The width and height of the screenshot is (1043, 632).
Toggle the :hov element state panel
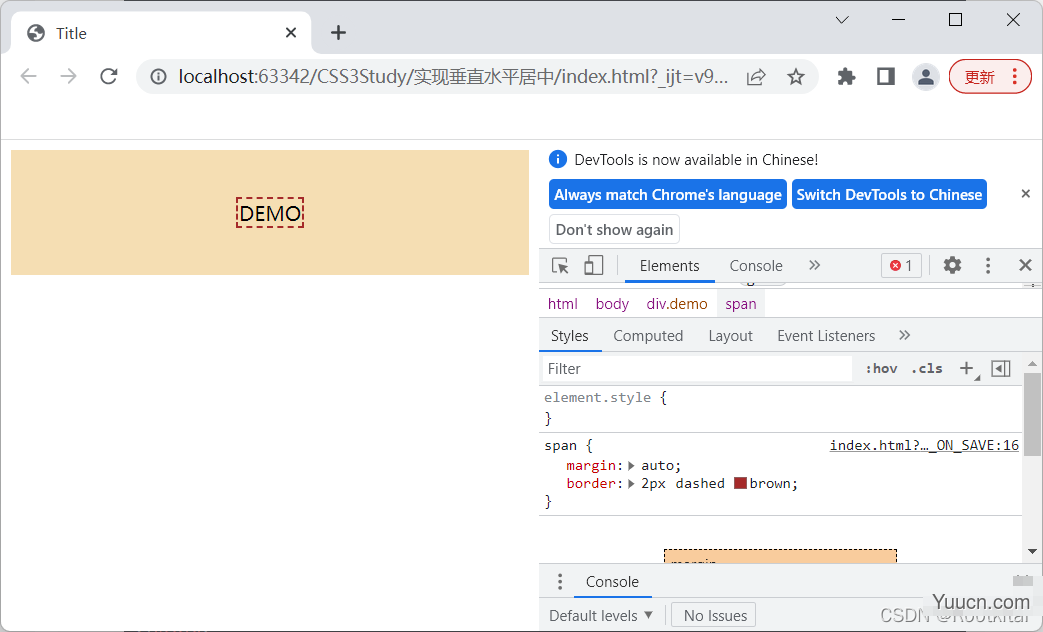point(881,369)
